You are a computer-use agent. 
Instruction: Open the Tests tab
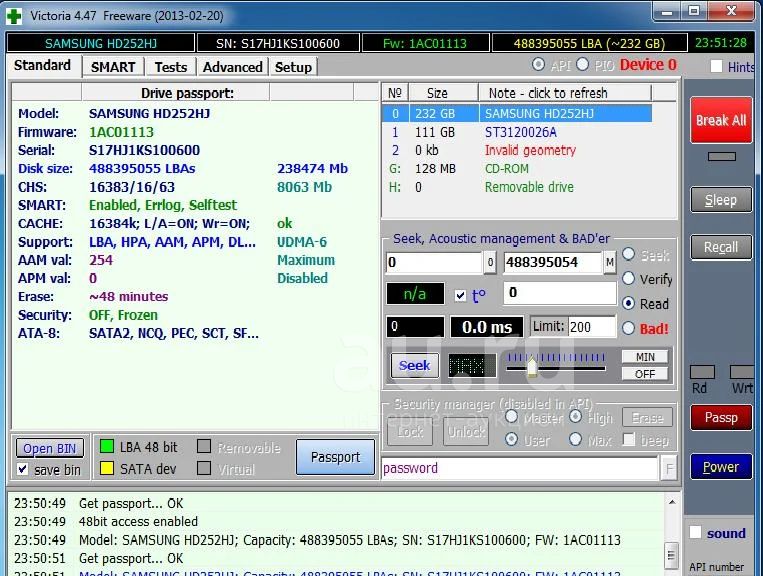(170, 67)
